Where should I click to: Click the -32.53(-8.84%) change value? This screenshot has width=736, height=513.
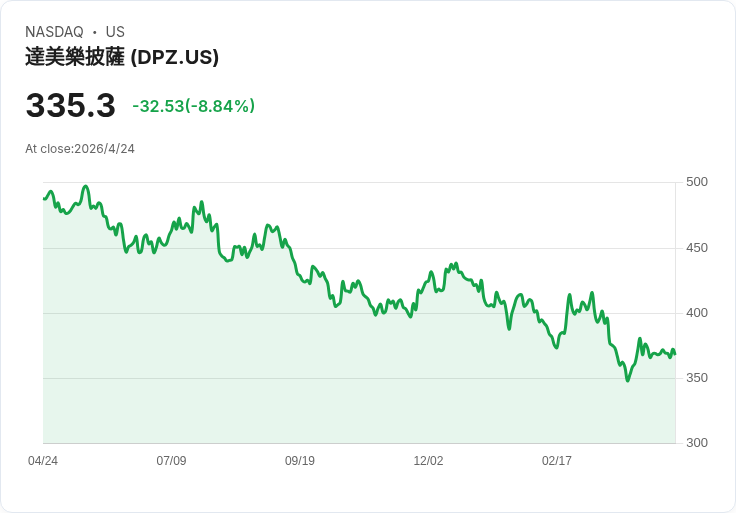click(194, 106)
